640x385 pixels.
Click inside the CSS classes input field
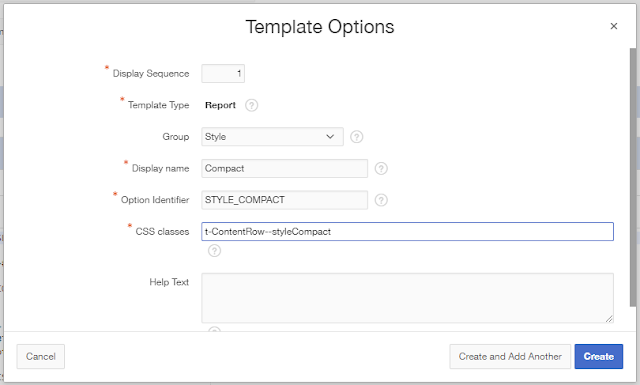(407, 231)
